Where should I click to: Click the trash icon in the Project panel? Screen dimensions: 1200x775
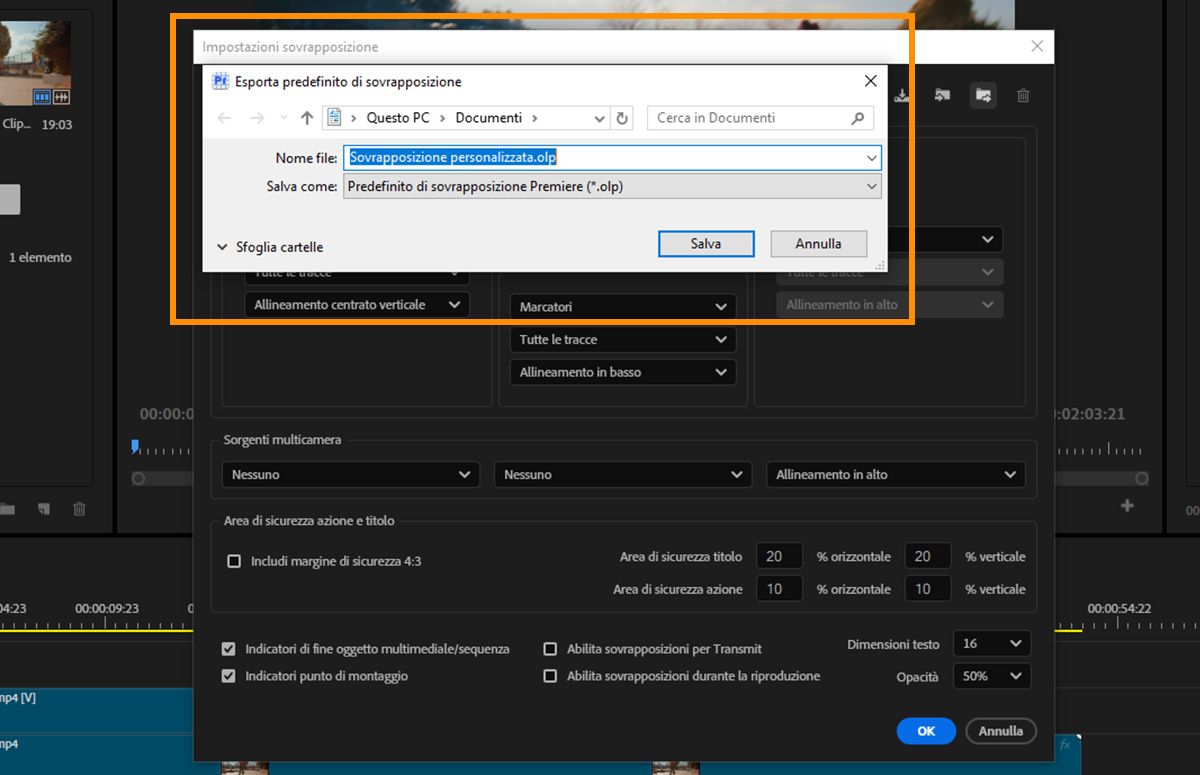(79, 509)
